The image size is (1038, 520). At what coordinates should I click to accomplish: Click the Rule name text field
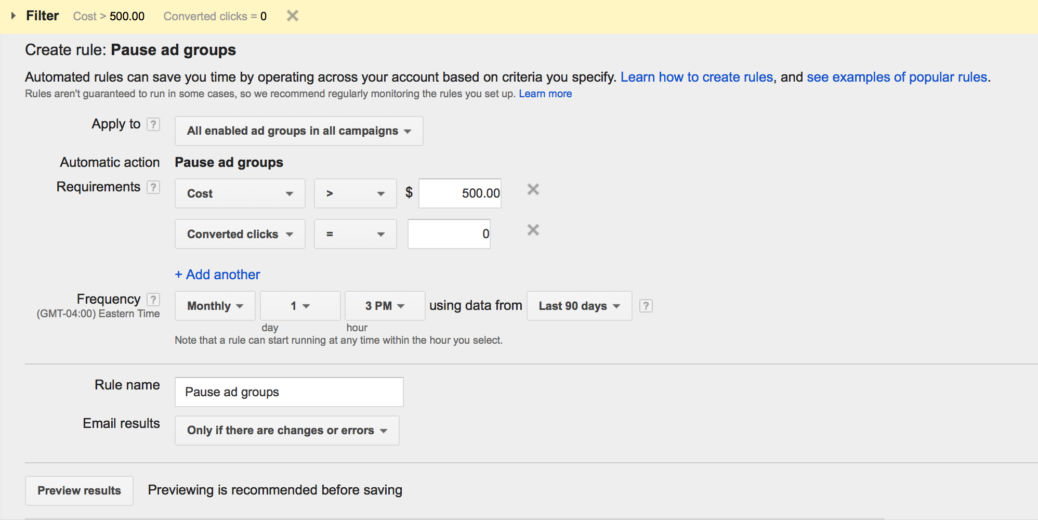click(x=289, y=392)
